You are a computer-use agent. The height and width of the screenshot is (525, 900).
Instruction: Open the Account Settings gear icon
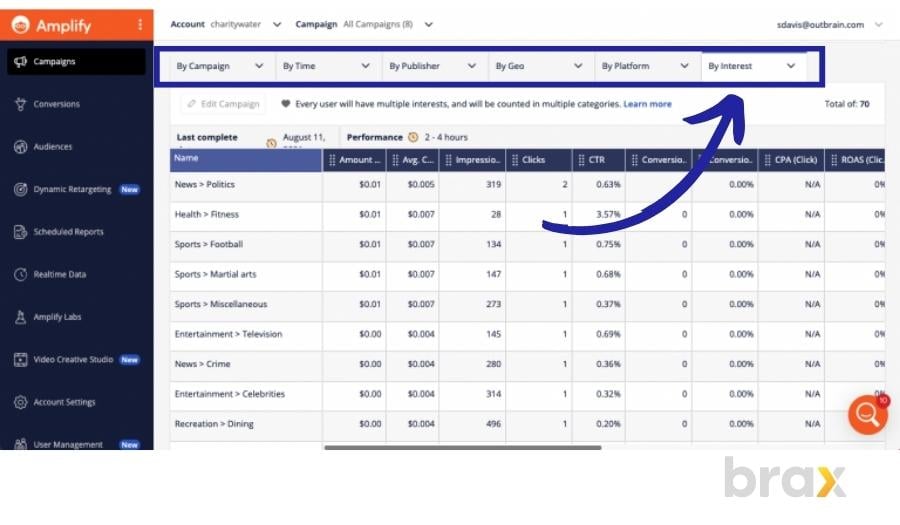point(20,402)
